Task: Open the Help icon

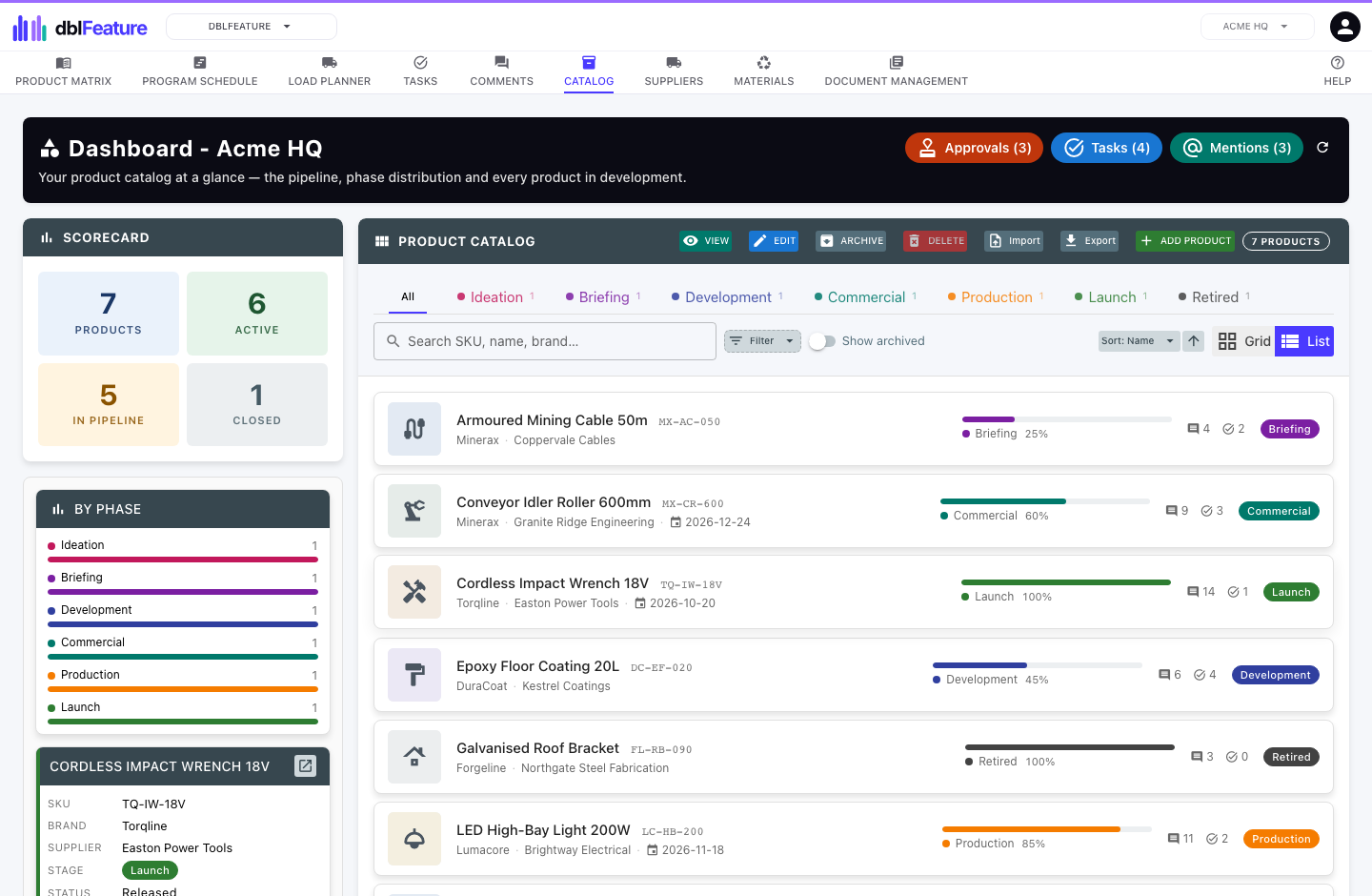Action: coord(1338,63)
